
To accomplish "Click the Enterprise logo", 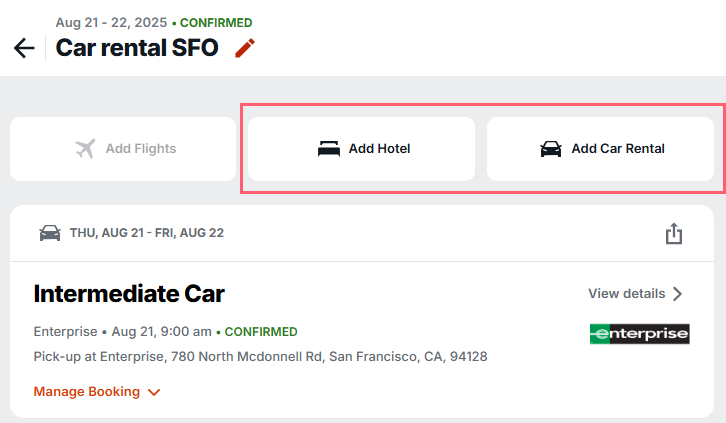I will coord(639,334).
